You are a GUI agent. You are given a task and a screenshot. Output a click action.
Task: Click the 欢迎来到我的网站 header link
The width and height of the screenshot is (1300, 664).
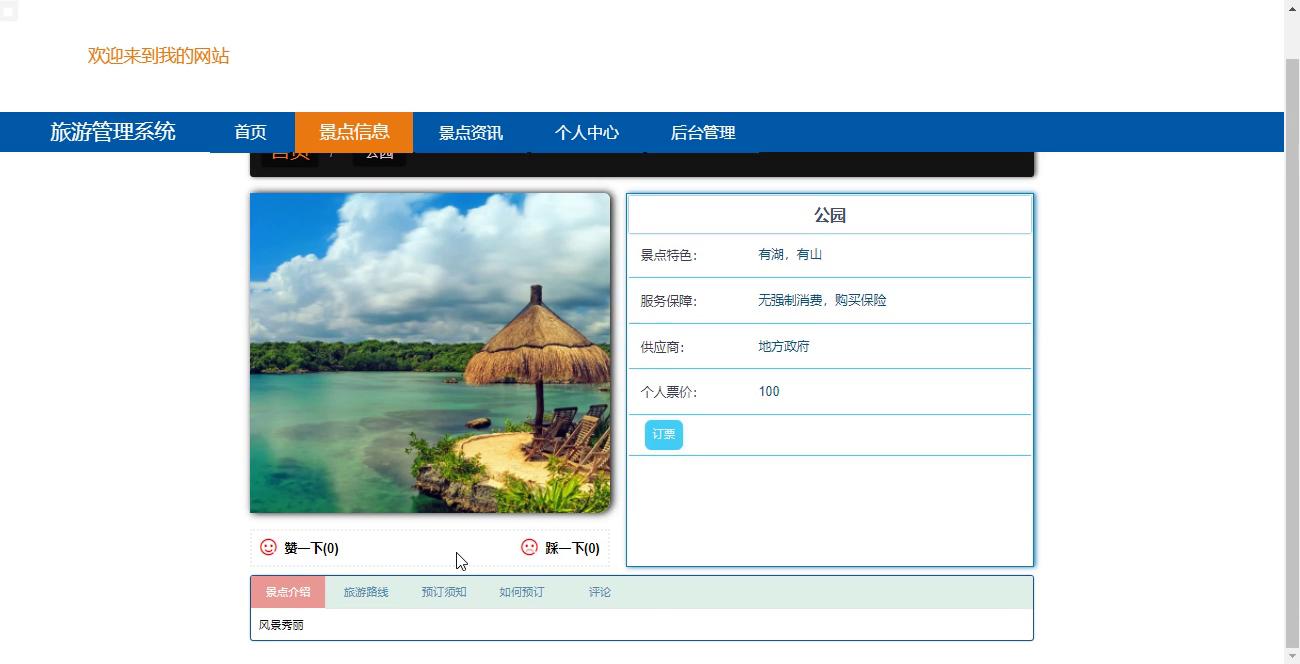(158, 56)
